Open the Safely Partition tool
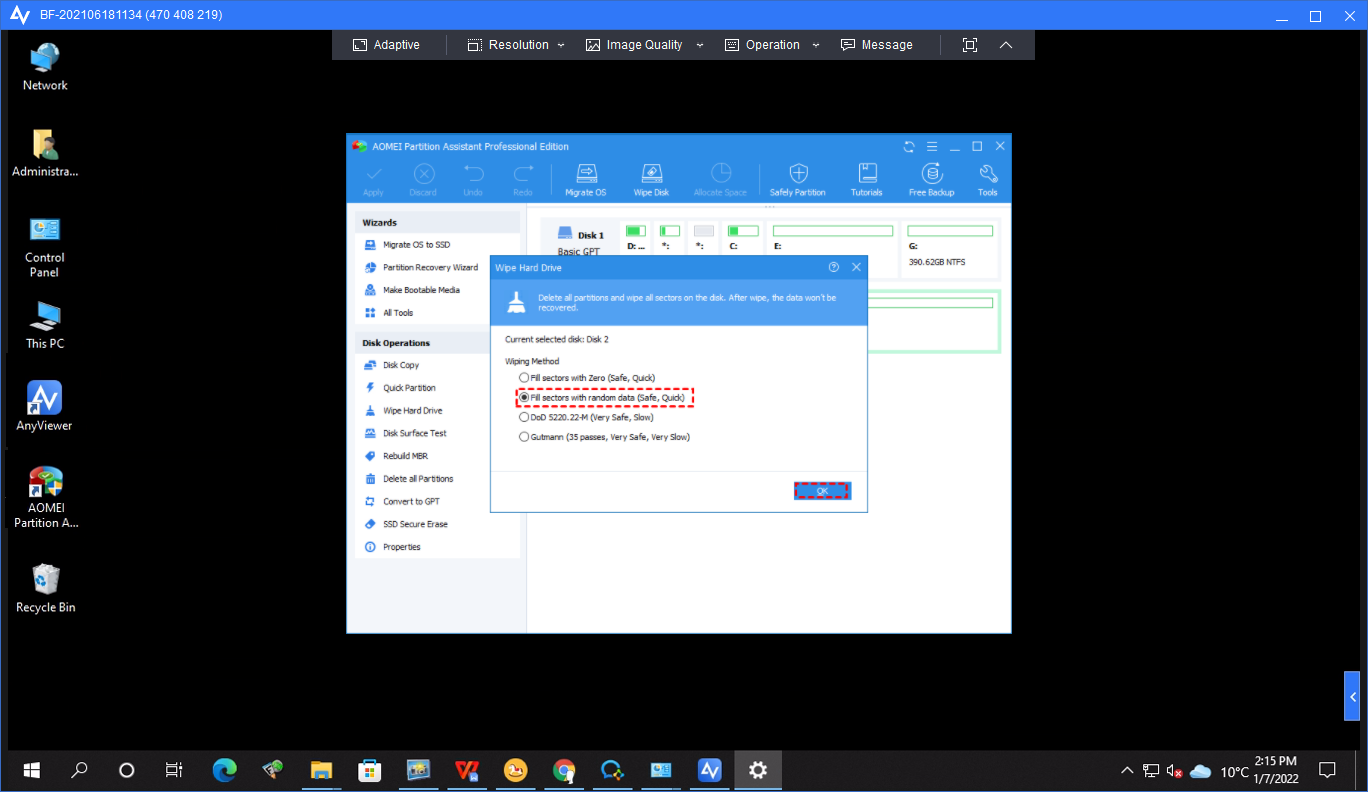Screen dimensions: 1368x792 797,178
